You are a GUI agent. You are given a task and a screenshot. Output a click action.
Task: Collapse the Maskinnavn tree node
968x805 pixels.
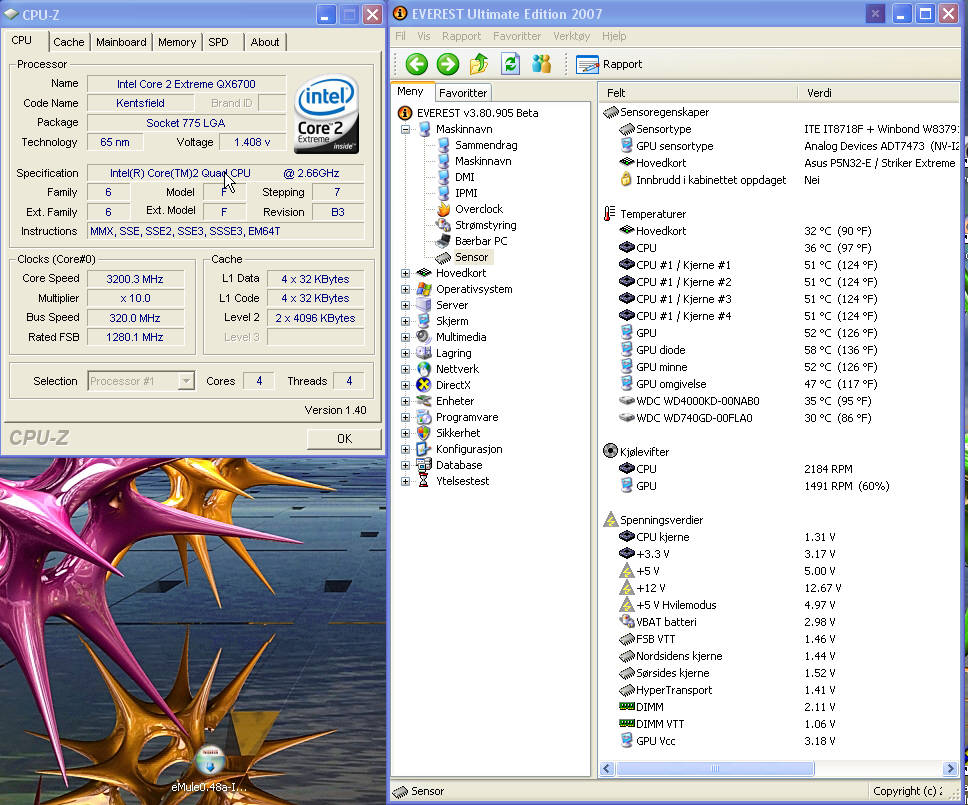coord(406,129)
